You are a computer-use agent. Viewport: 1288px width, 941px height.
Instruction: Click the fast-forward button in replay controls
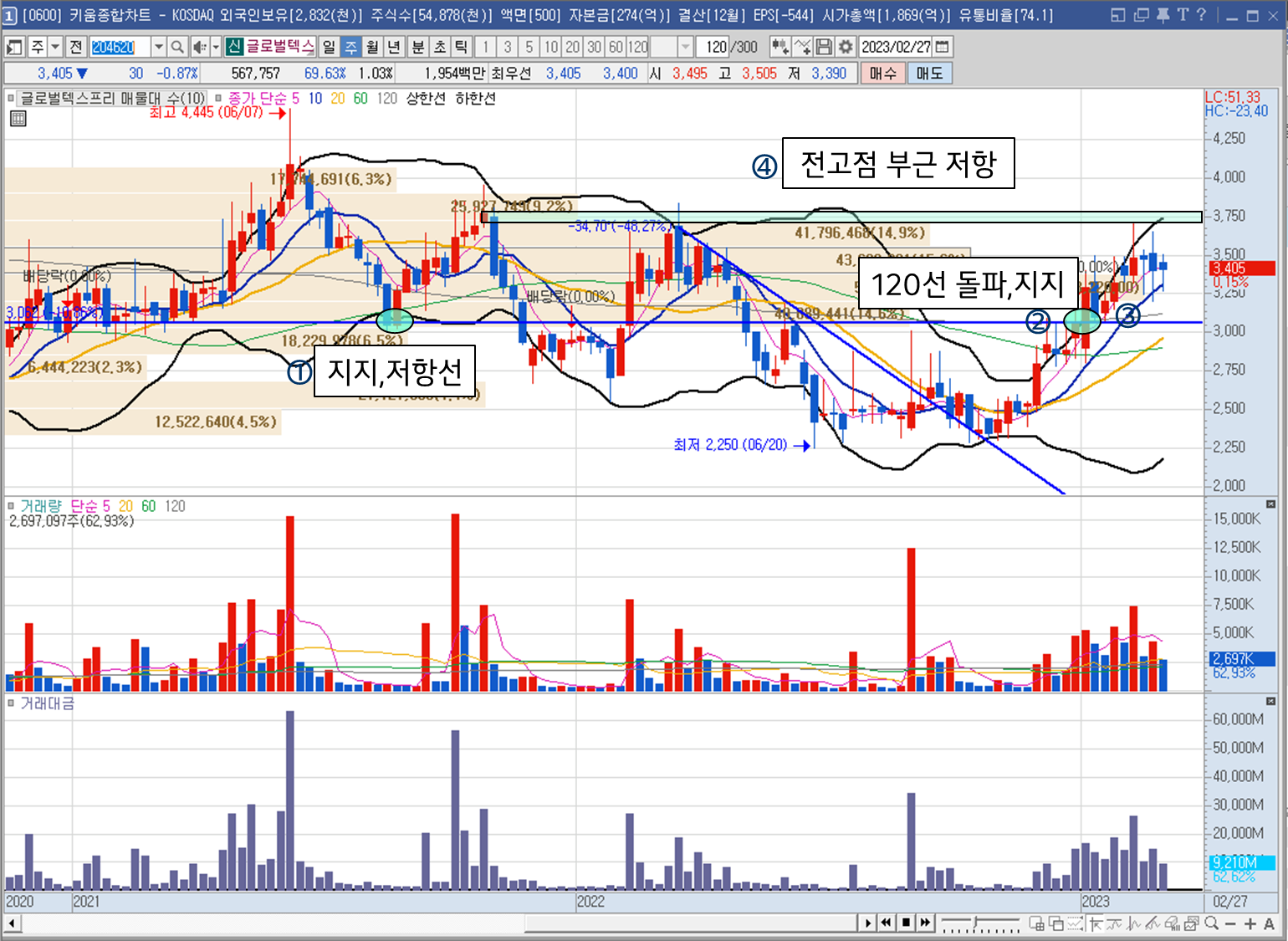(x=926, y=923)
